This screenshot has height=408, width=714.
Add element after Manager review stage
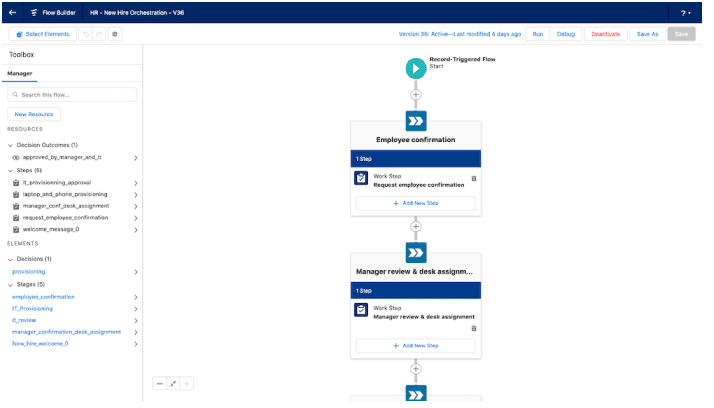[x=416, y=369]
